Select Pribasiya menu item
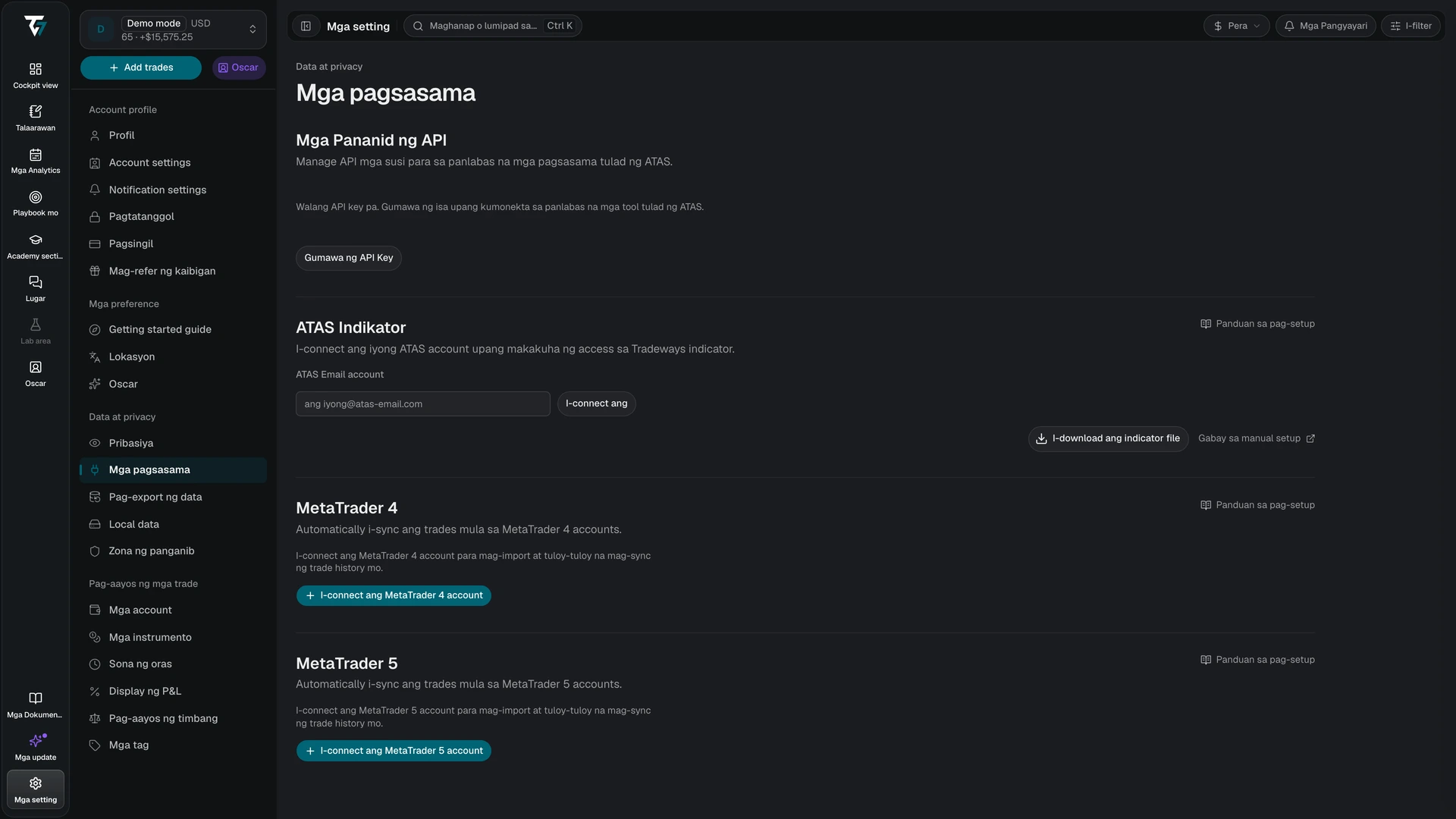Viewport: 1456px width, 819px height. pyautogui.click(x=173, y=444)
